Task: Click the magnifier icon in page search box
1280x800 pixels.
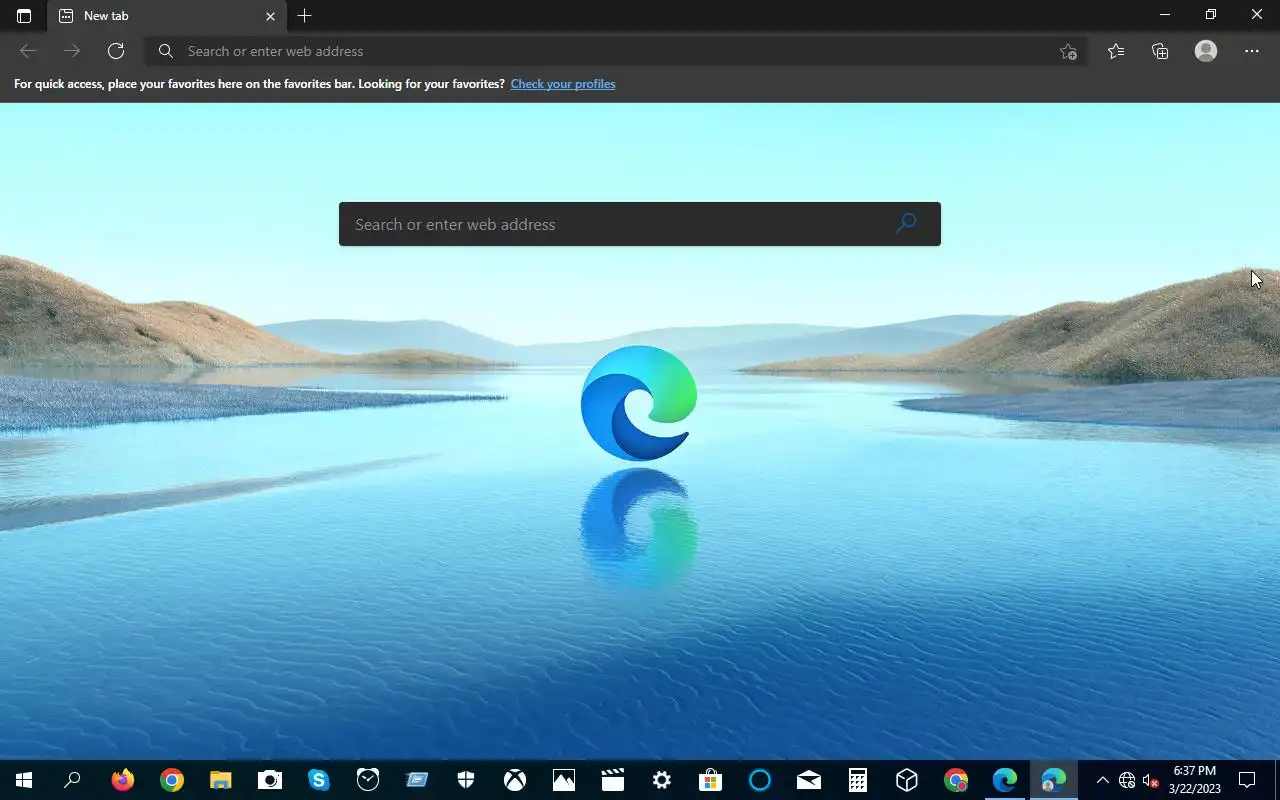Action: tap(906, 224)
